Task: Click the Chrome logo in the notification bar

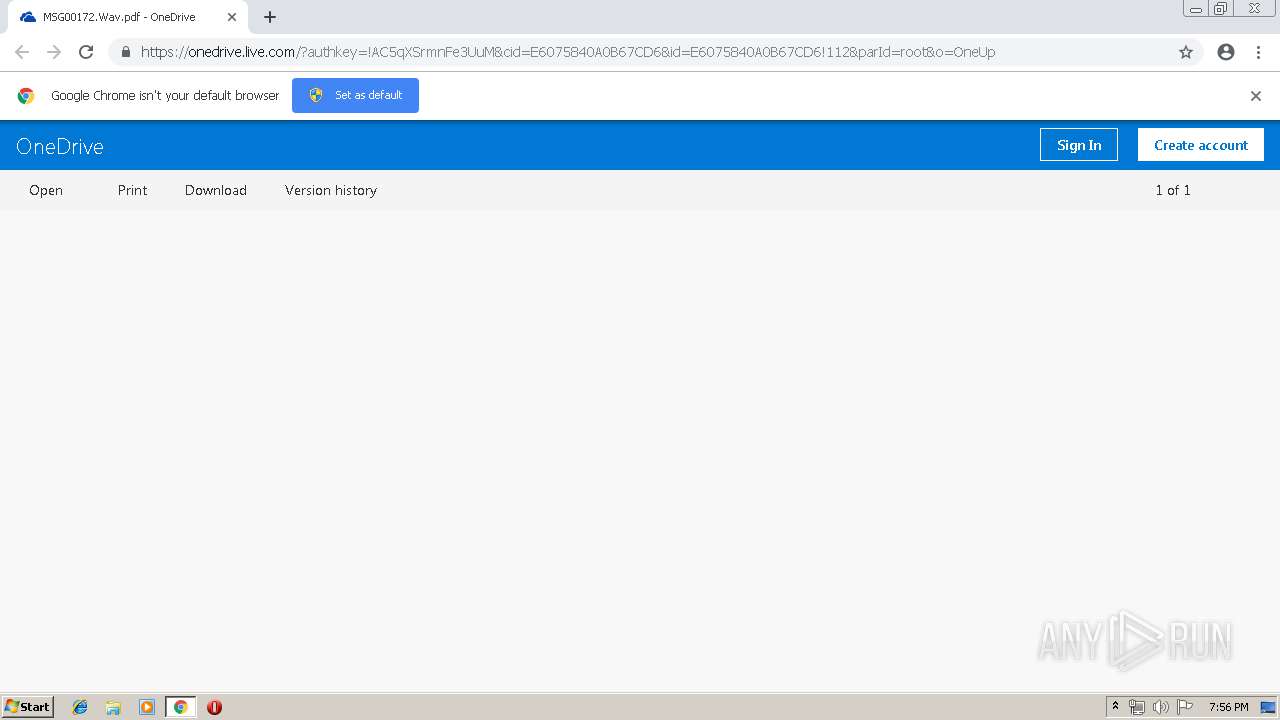Action: click(x=26, y=96)
